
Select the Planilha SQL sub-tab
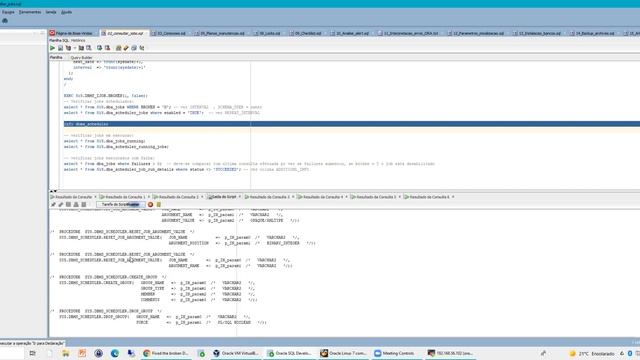point(59,40)
